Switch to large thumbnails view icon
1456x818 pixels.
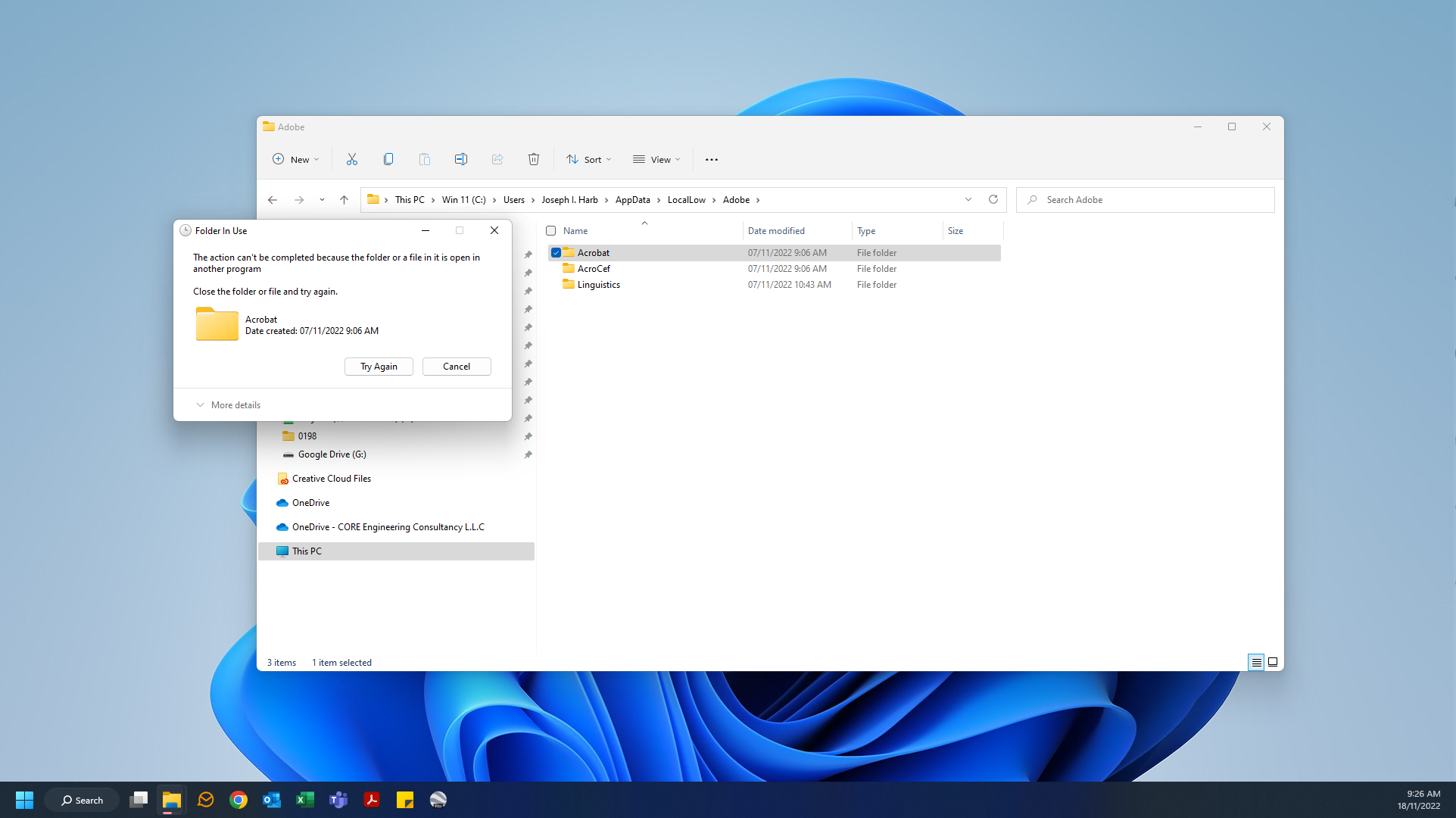(x=1273, y=662)
